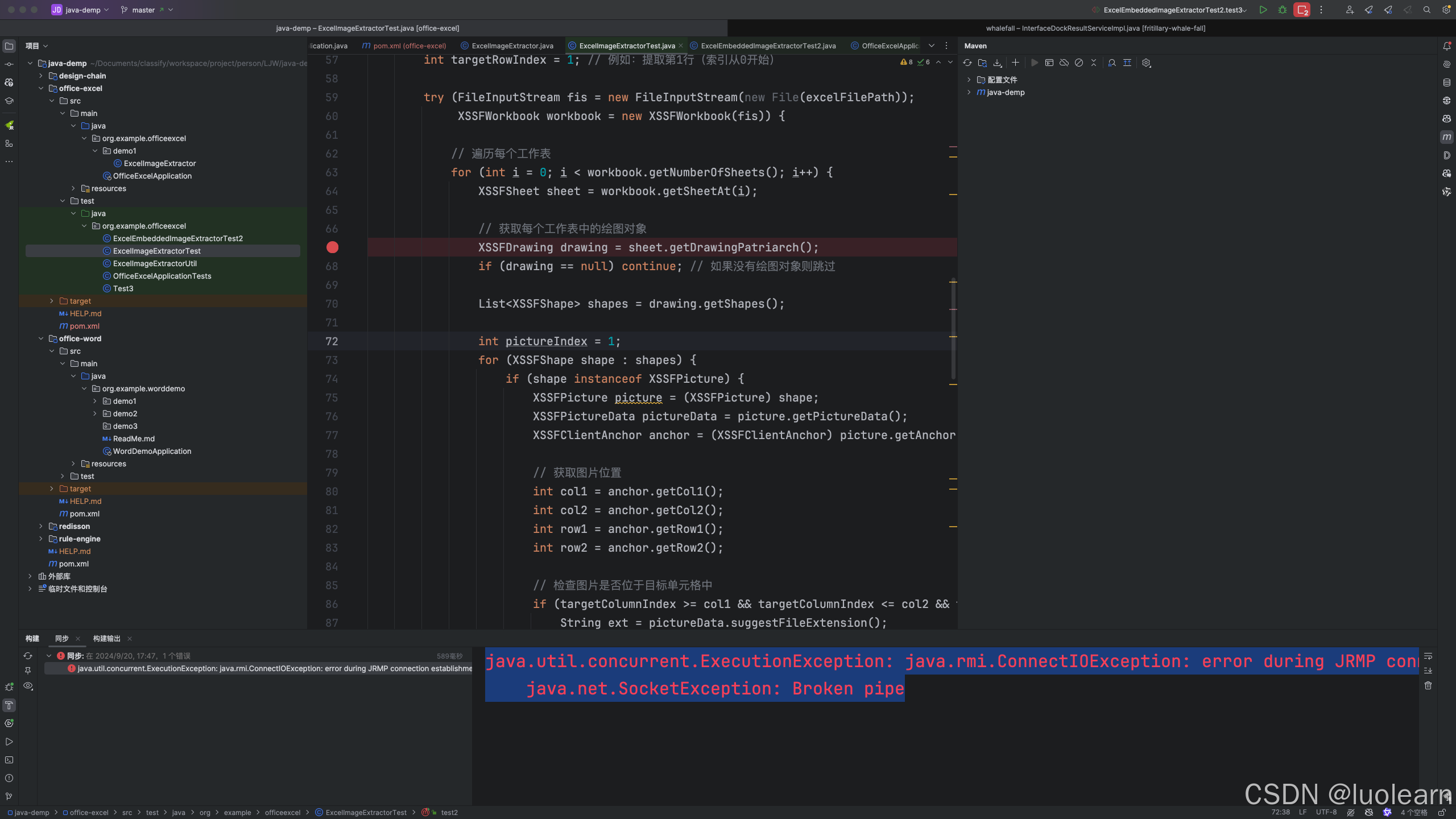Click the Debug bug icon in toolbar
The image size is (1456, 819).
[1283, 10]
